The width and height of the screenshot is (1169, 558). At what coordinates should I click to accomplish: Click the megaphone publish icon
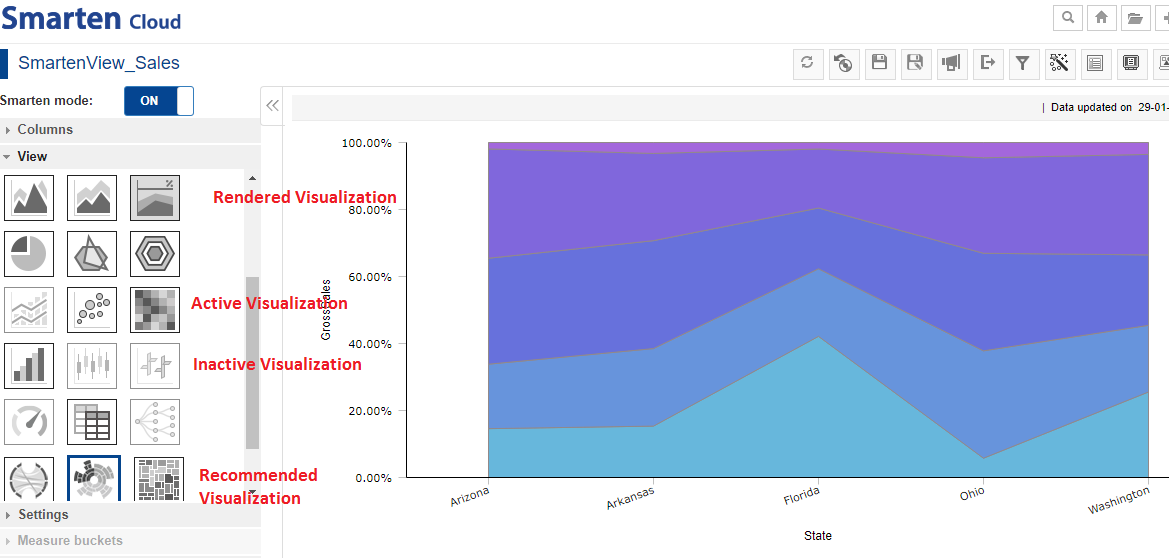click(951, 63)
